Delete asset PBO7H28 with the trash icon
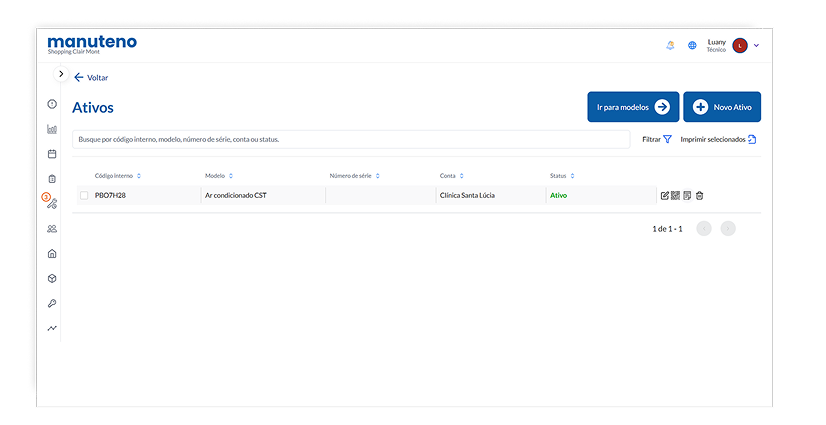 (x=700, y=195)
